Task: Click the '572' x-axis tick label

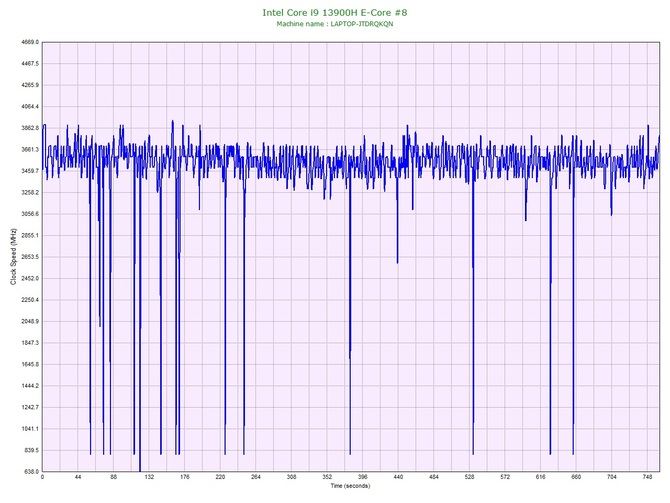Action: (505, 477)
